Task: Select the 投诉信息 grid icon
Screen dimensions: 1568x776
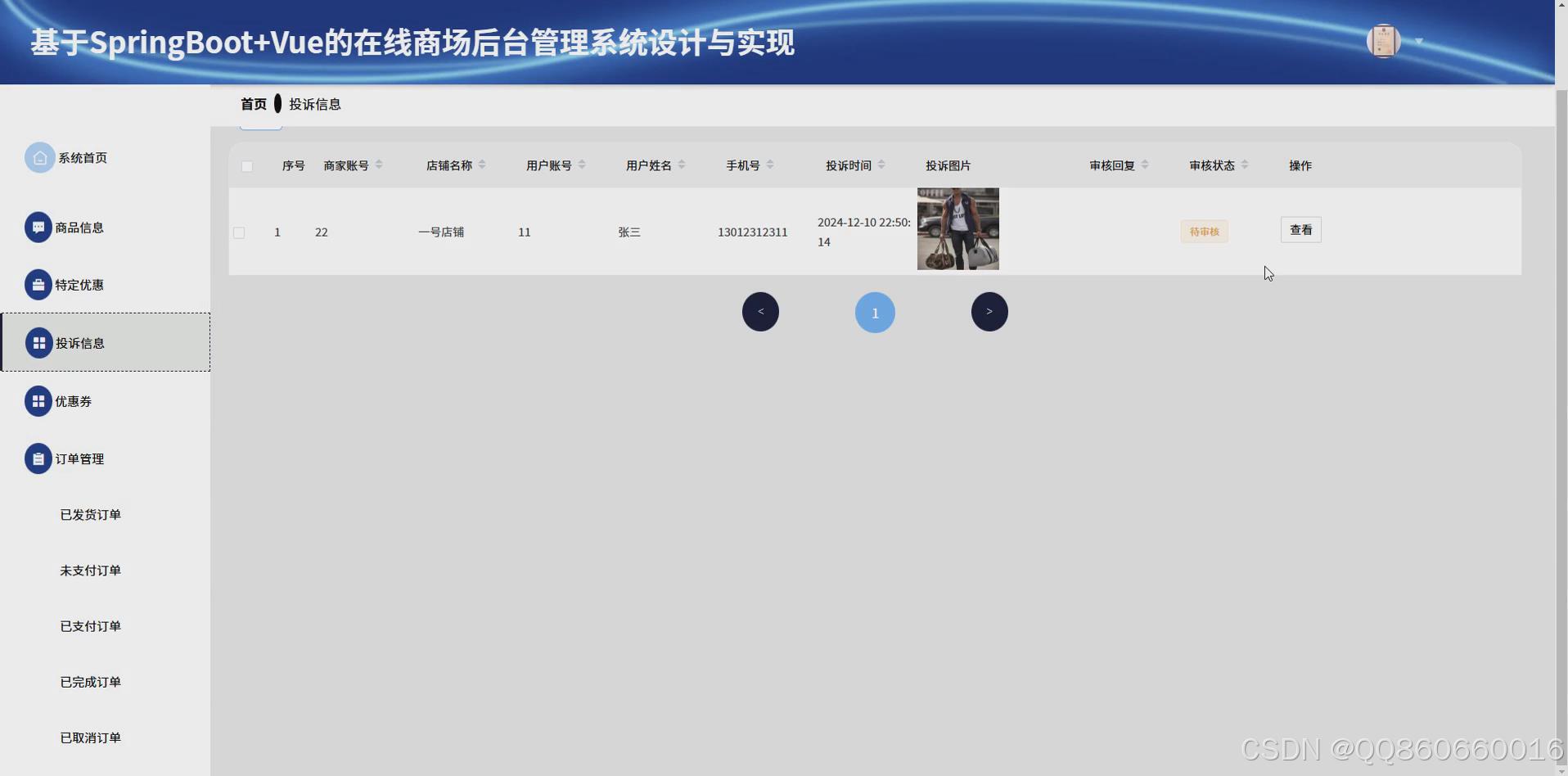Action: [x=38, y=342]
